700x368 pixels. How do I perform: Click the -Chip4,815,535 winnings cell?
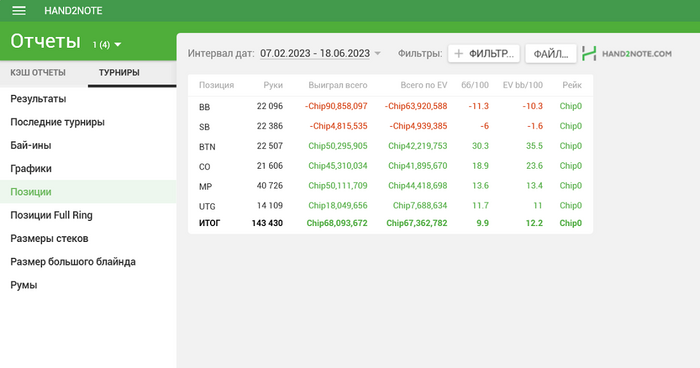coord(338,126)
